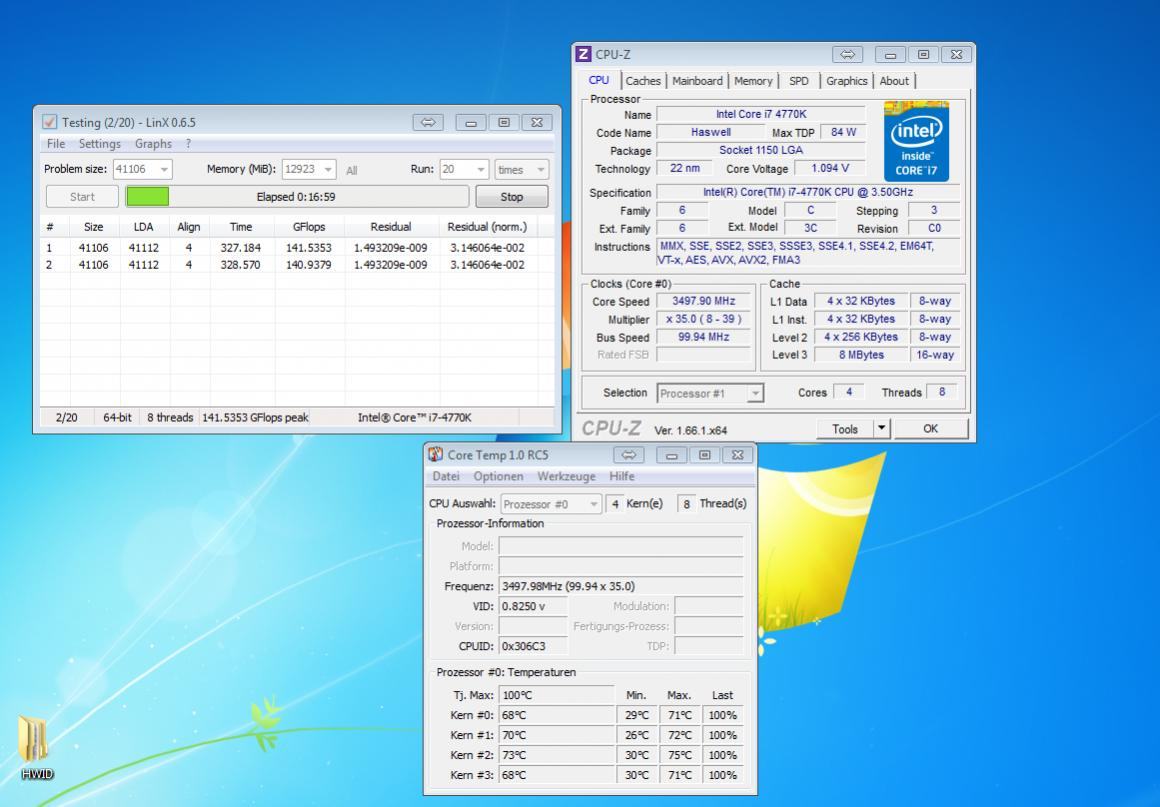Maximize the CPU-Z window
Viewport: 1160px width, 807px height.
pyautogui.click(x=923, y=54)
